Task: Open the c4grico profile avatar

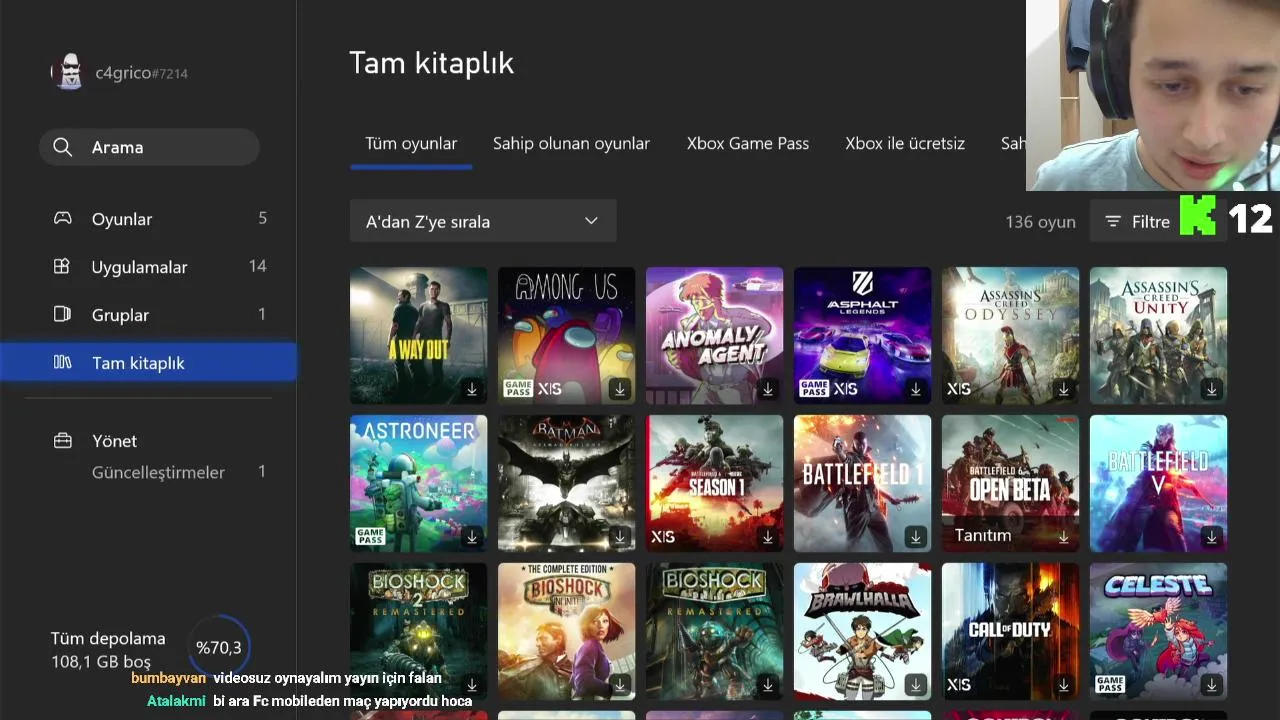Action: (x=68, y=72)
